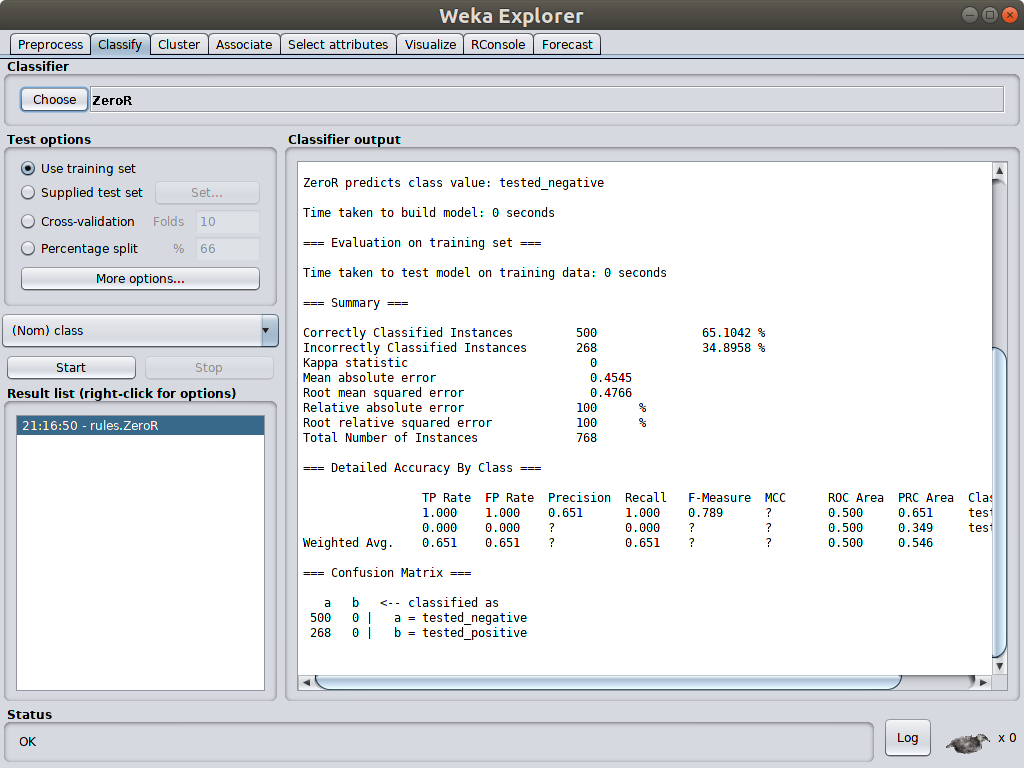Image resolution: width=1024 pixels, height=768 pixels.
Task: Click the Set... test set button
Action: (x=207, y=193)
